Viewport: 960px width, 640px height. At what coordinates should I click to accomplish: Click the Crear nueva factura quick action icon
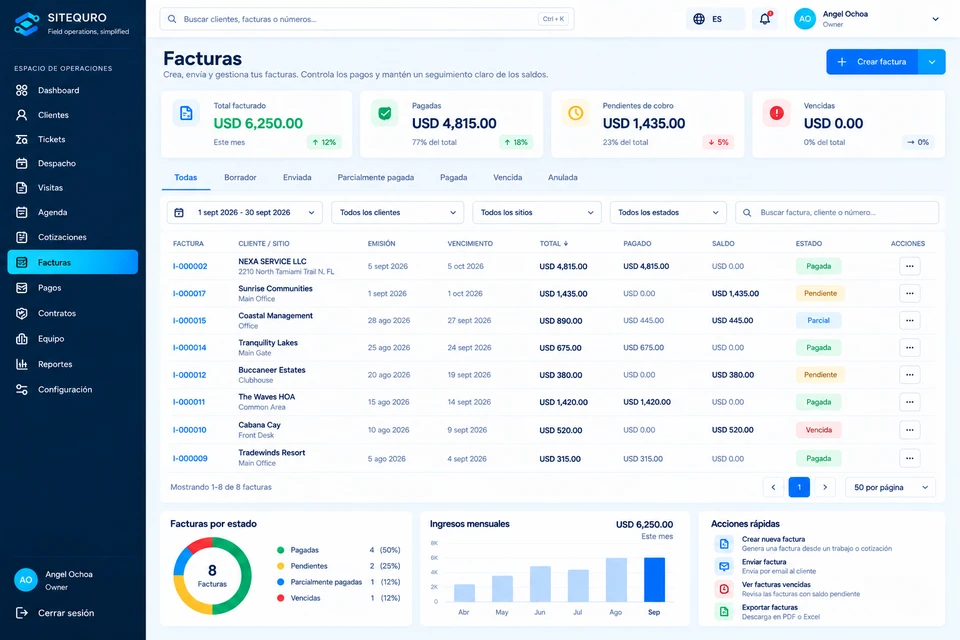(724, 544)
